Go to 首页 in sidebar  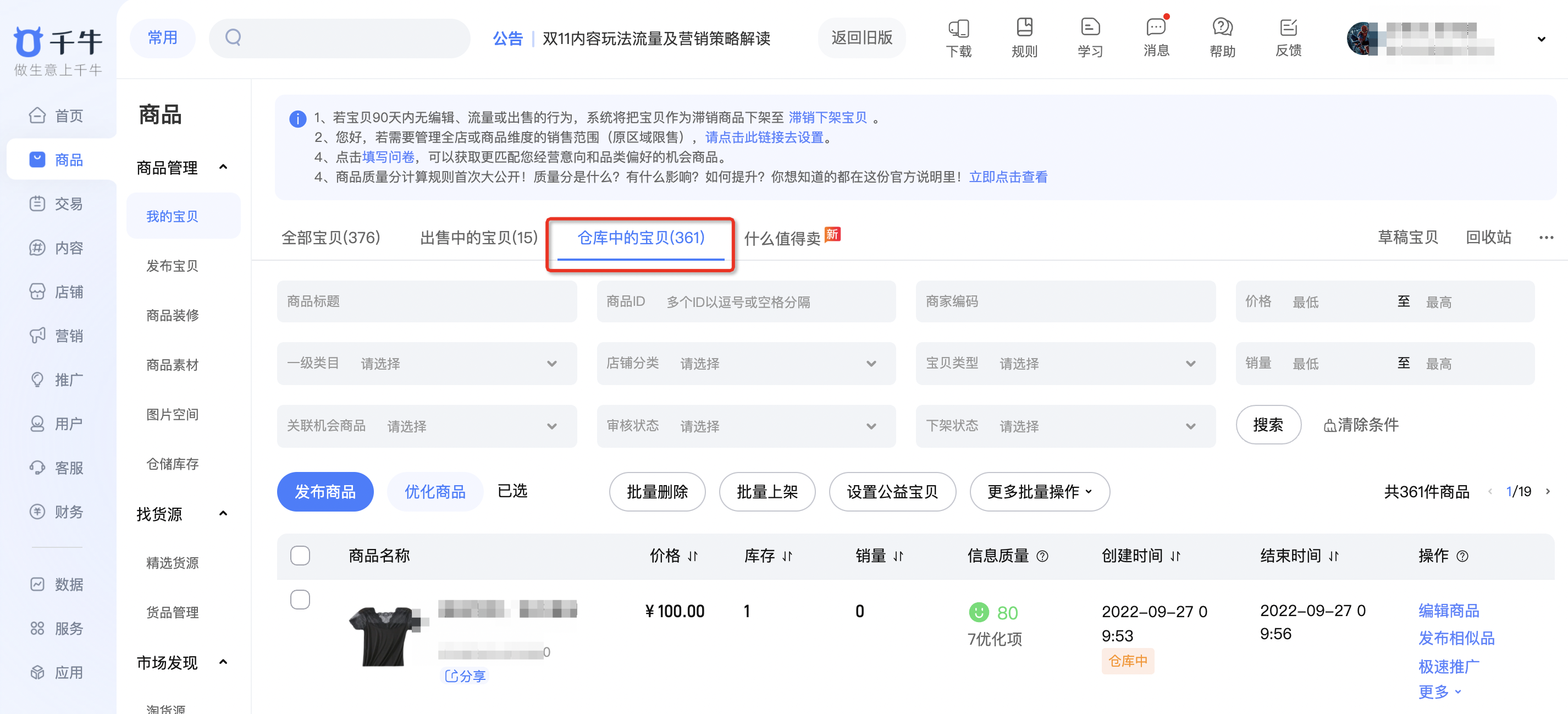57,116
